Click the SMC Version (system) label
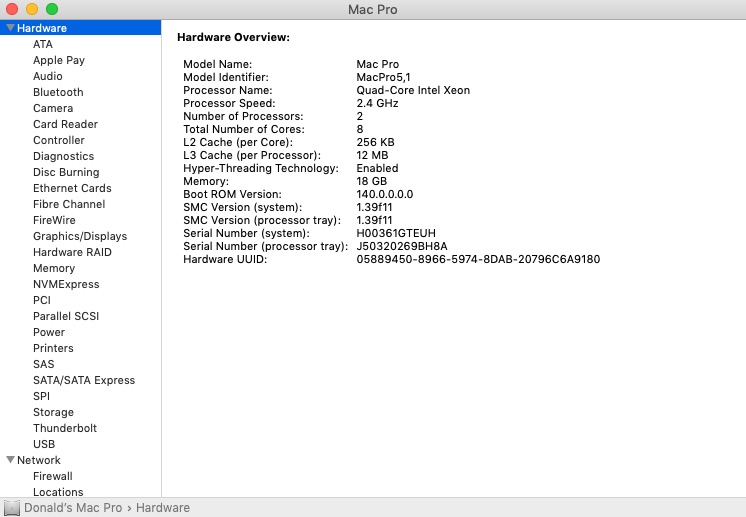 click(x=243, y=207)
